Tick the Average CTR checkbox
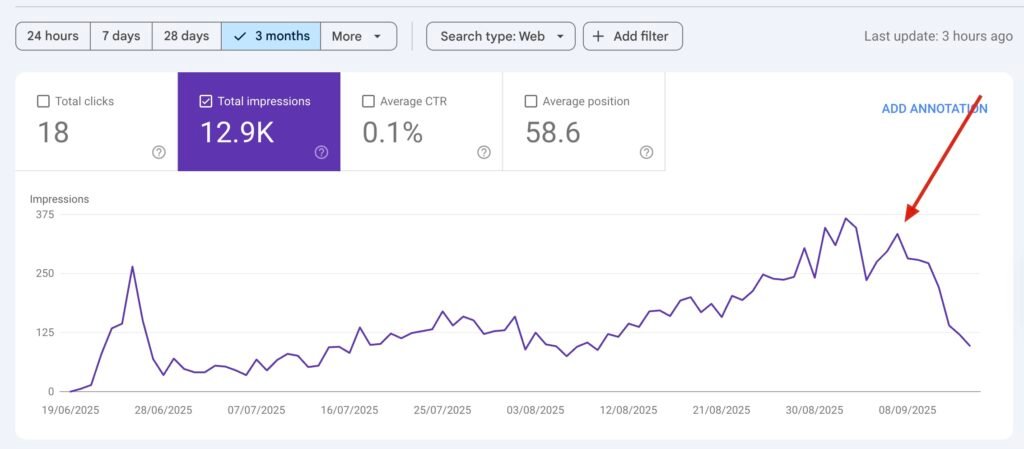The image size is (1024, 449). pos(368,101)
